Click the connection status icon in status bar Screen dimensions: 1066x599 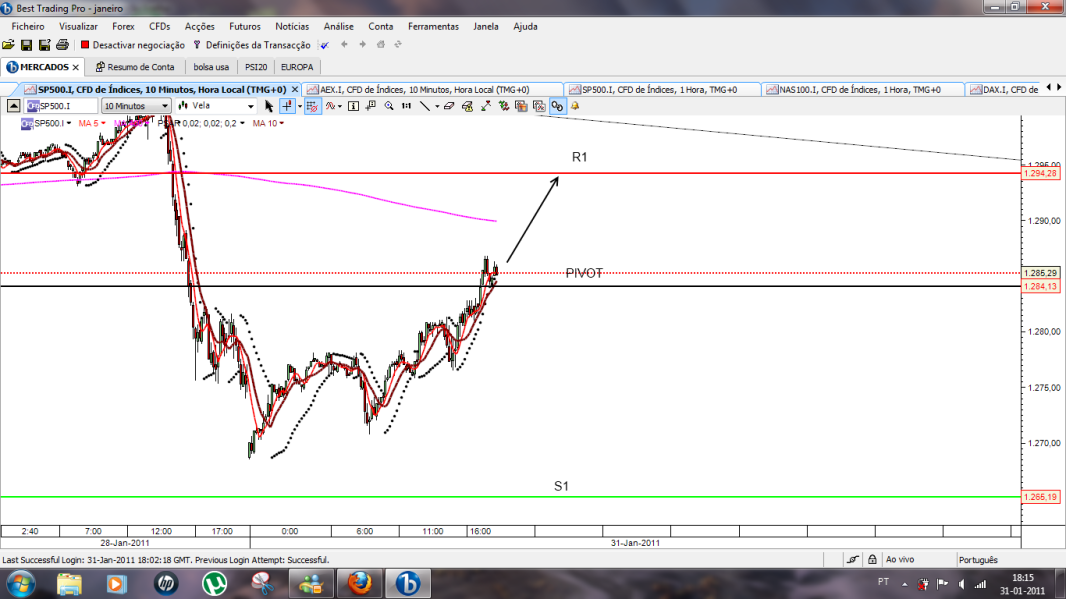point(853,560)
